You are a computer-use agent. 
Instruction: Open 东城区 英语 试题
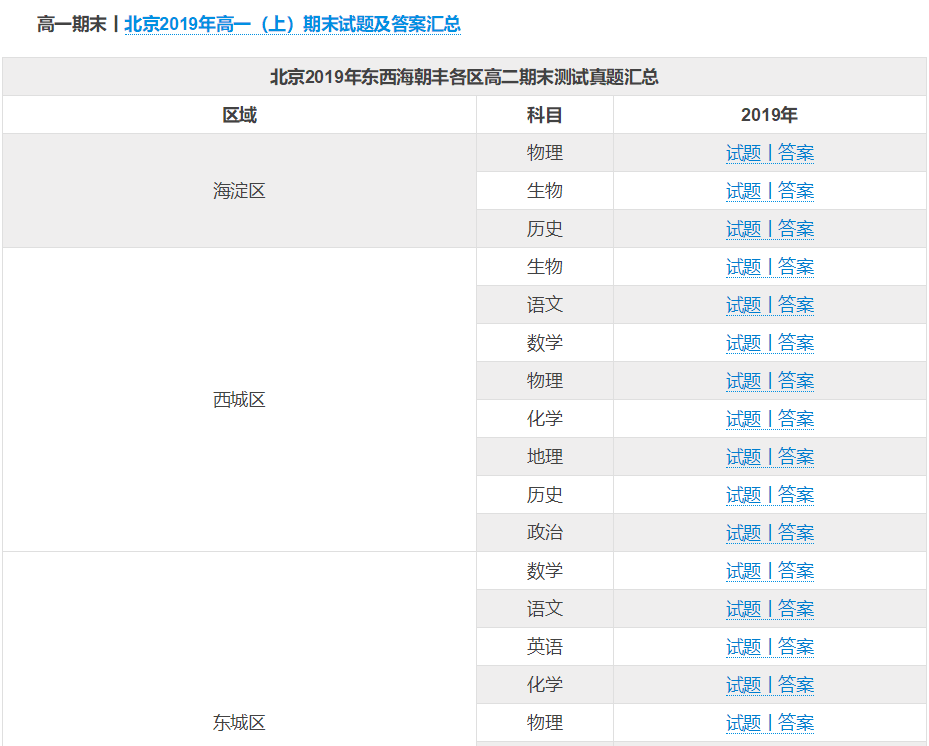(744, 646)
